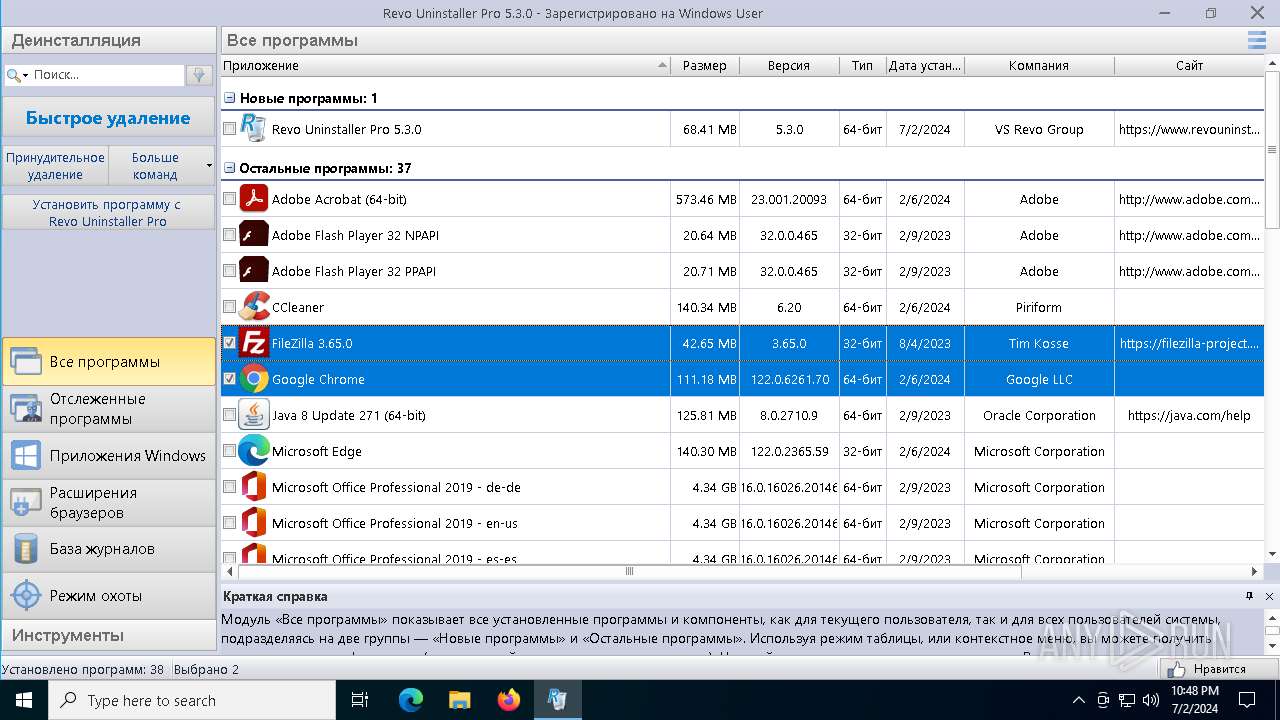Click the CCleaner program icon
The width and height of the screenshot is (1280, 720).
pyautogui.click(x=254, y=307)
